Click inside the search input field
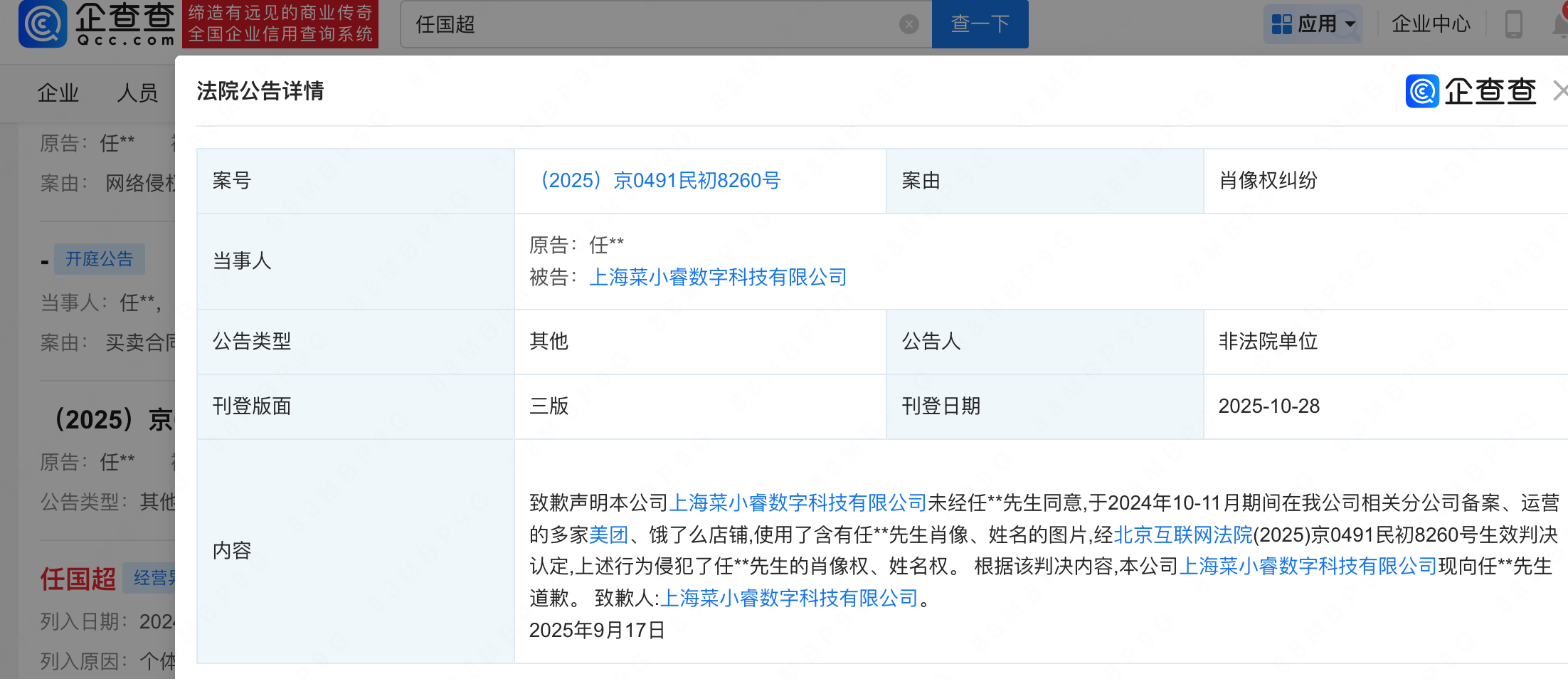The width and height of the screenshot is (1568, 679). (x=640, y=23)
